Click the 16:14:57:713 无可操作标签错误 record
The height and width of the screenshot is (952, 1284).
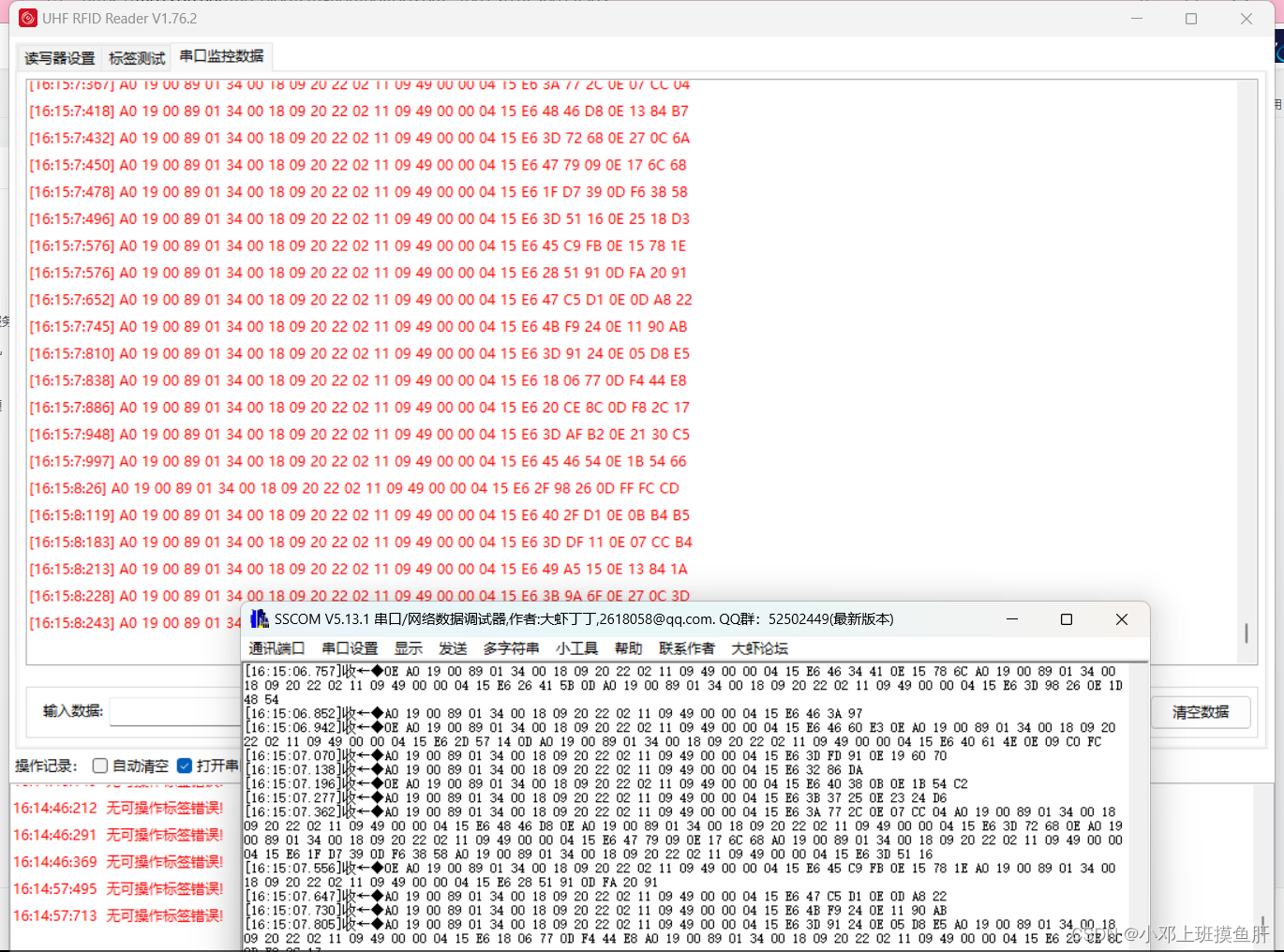click(x=118, y=915)
